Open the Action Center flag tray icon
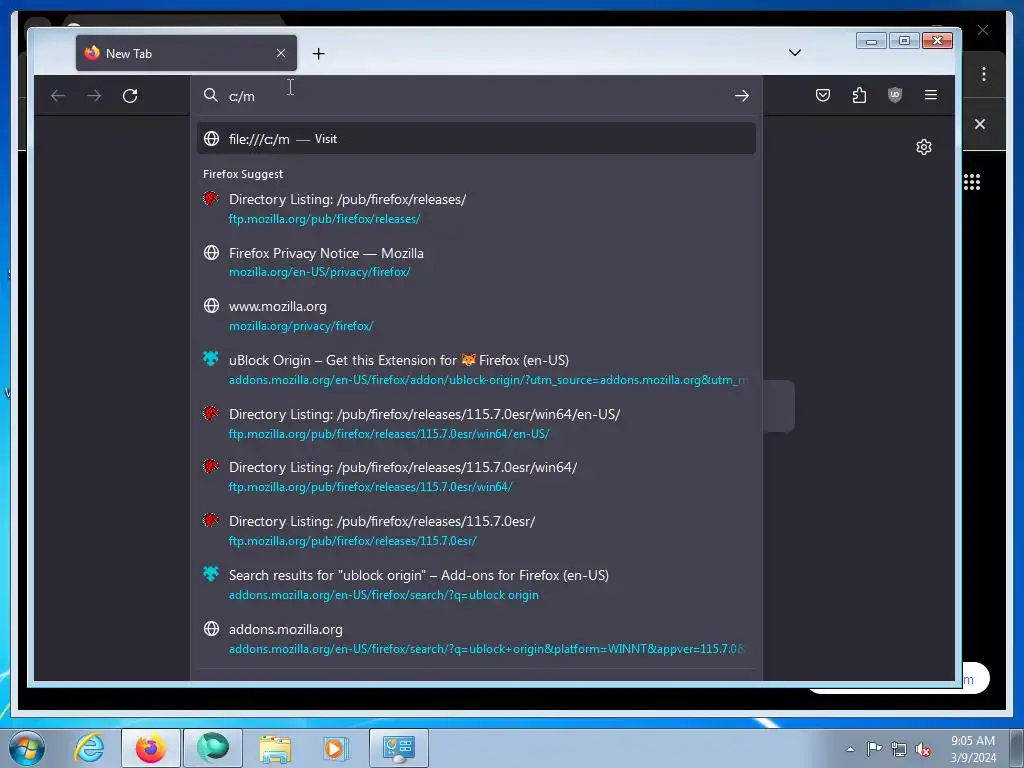This screenshot has height=768, width=1024. (874, 749)
